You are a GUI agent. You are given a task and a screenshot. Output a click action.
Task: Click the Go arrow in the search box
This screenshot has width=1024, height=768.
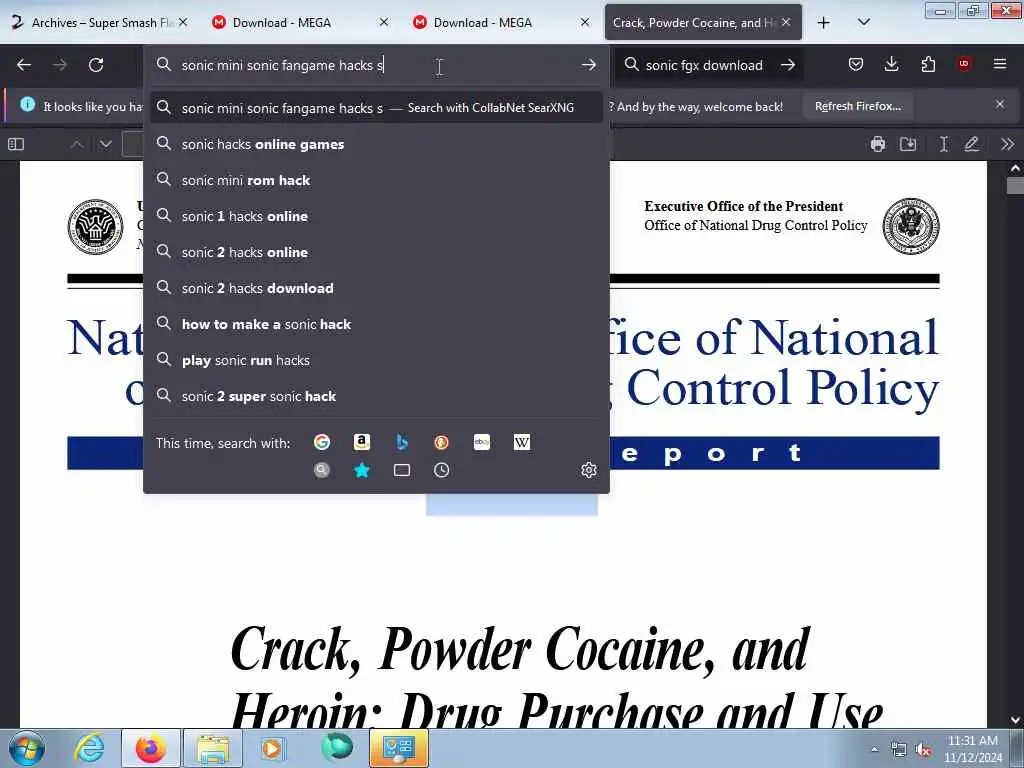[x=788, y=65]
